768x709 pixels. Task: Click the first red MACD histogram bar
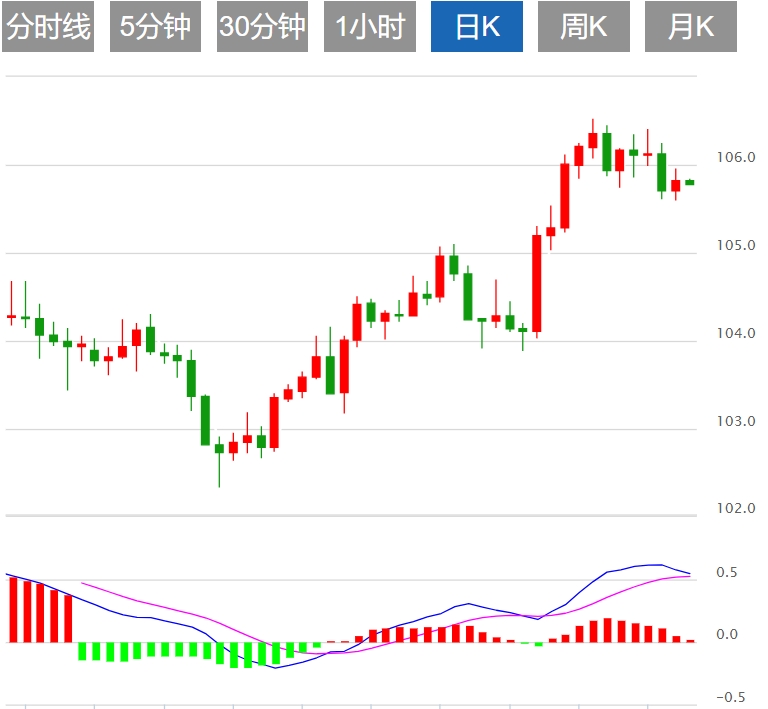coord(13,610)
